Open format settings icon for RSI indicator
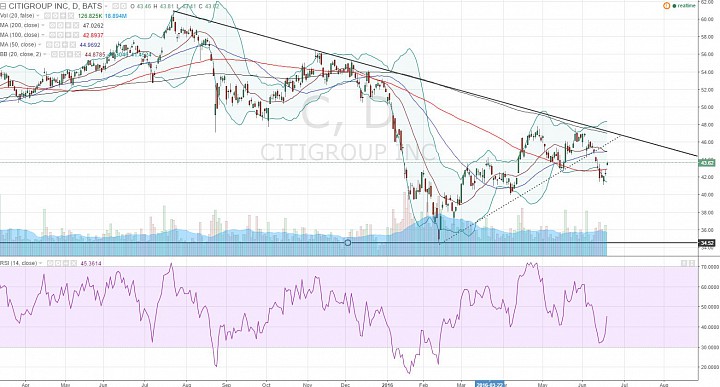Viewport: 720px width, 387px height. point(58,263)
